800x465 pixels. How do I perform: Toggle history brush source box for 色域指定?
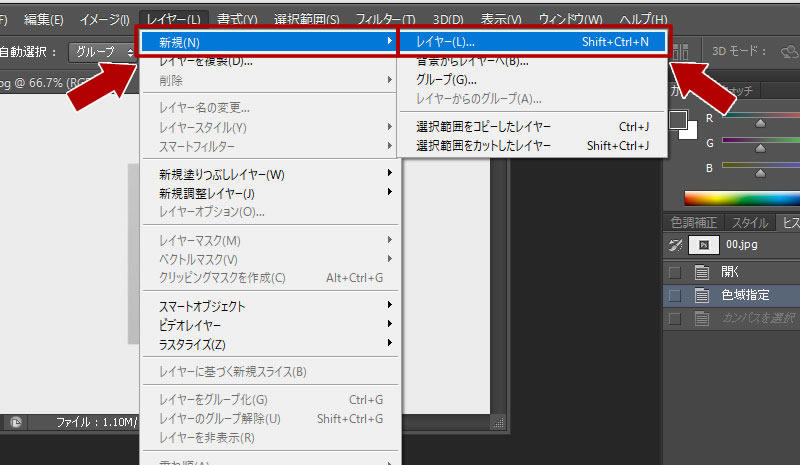click(674, 295)
